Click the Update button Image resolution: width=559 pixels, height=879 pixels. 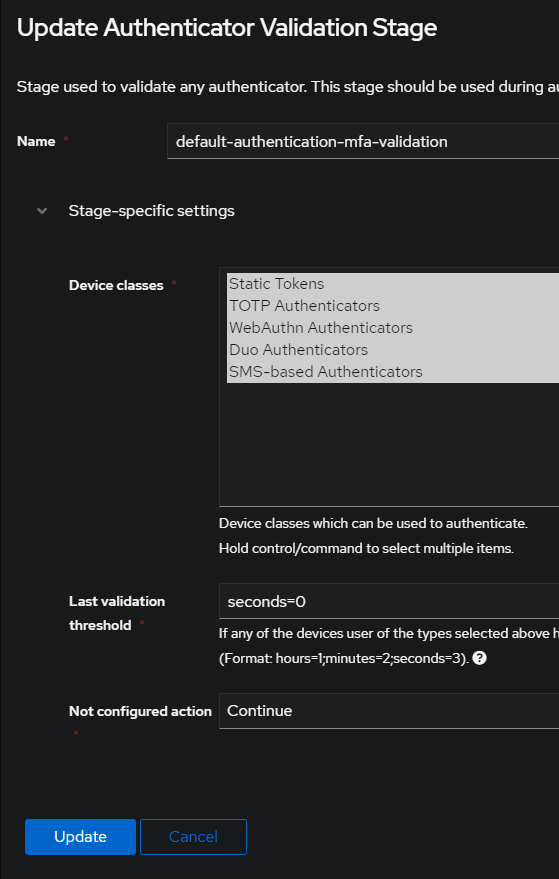click(80, 837)
